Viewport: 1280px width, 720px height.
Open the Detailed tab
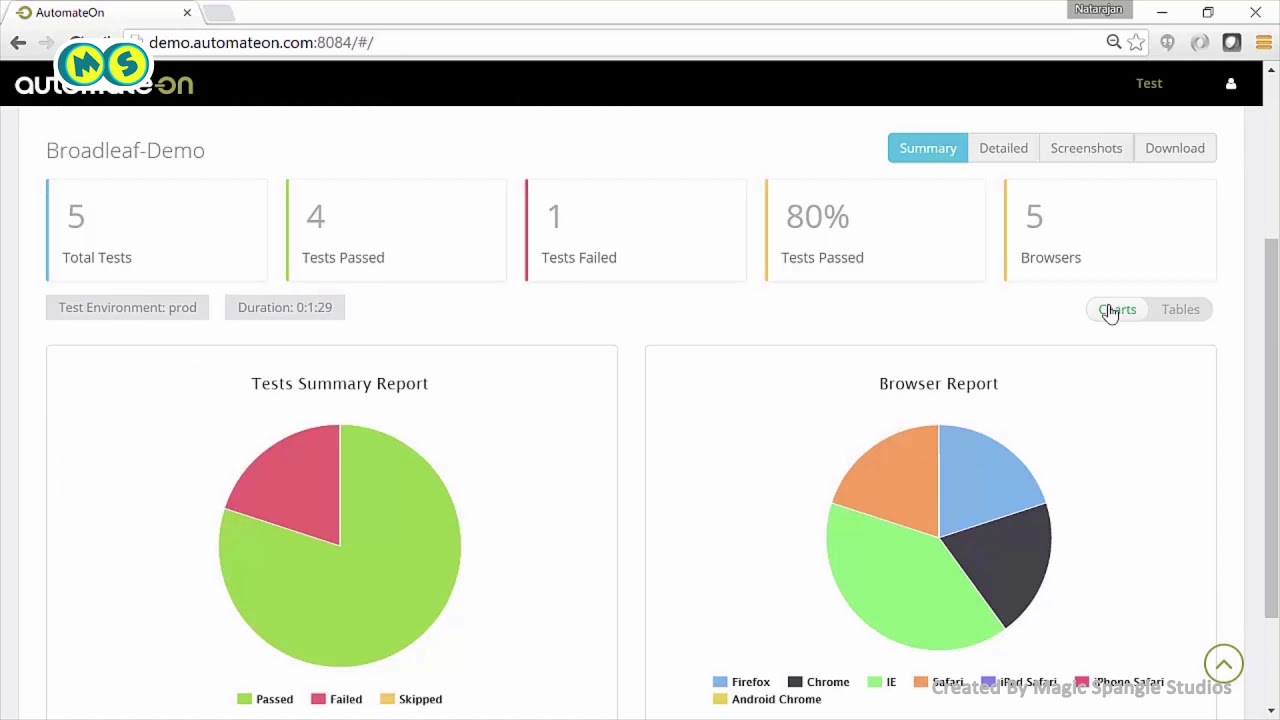[1003, 148]
